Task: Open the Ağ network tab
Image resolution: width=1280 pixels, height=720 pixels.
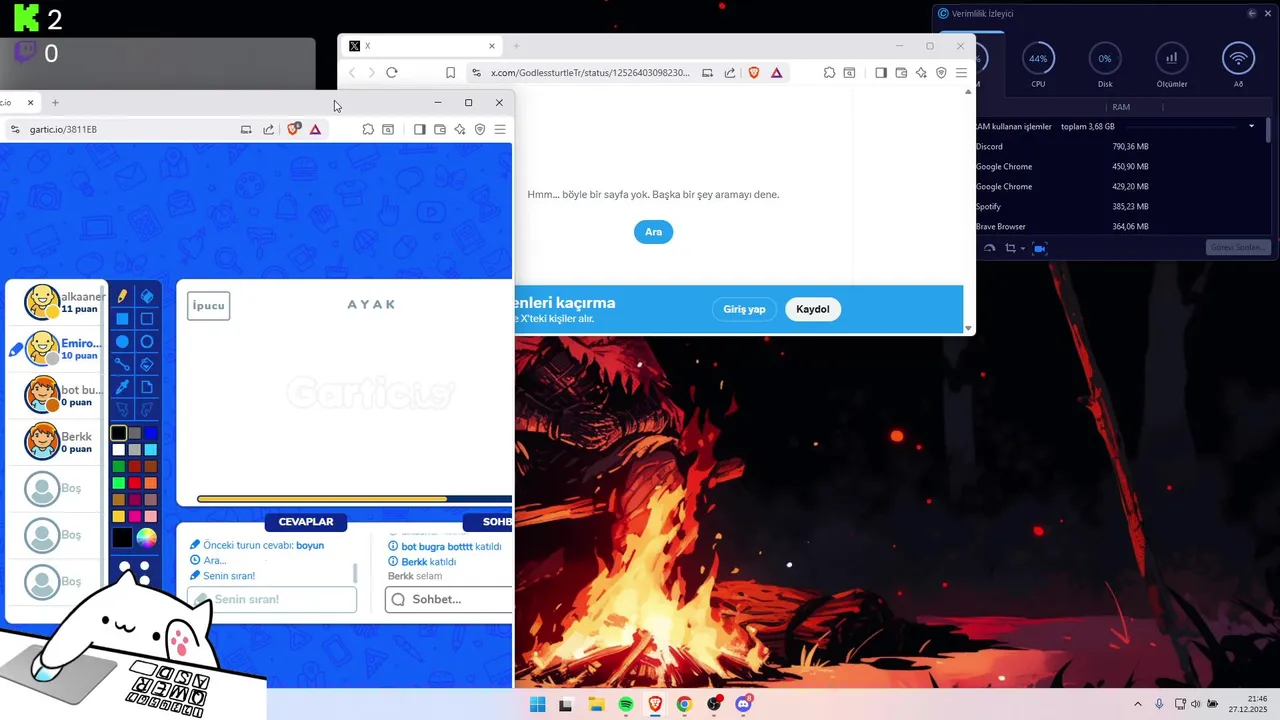Action: [1238, 66]
